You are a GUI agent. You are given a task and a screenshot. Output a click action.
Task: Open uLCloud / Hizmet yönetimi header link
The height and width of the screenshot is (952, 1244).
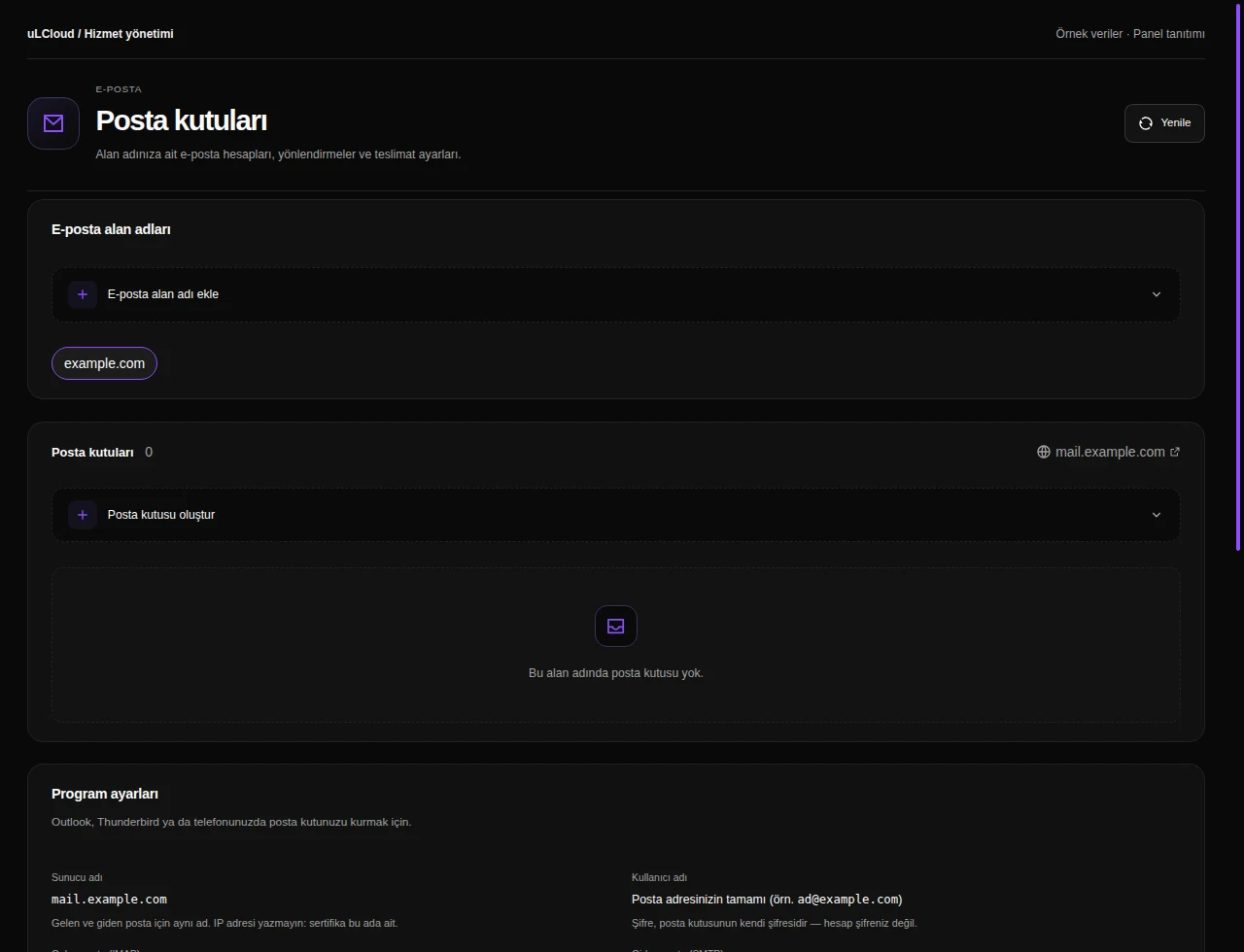point(100,34)
